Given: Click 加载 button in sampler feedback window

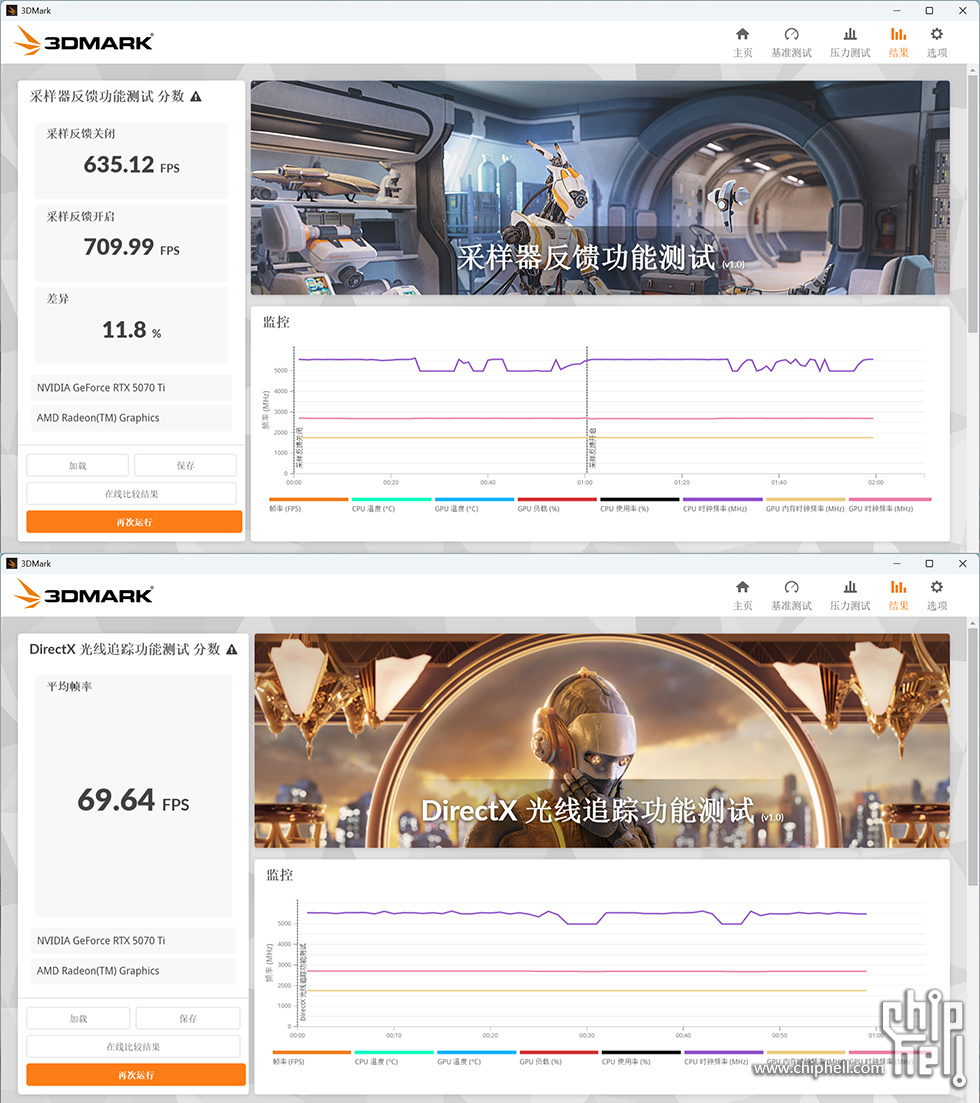Looking at the screenshot, I should pyautogui.click(x=77, y=465).
